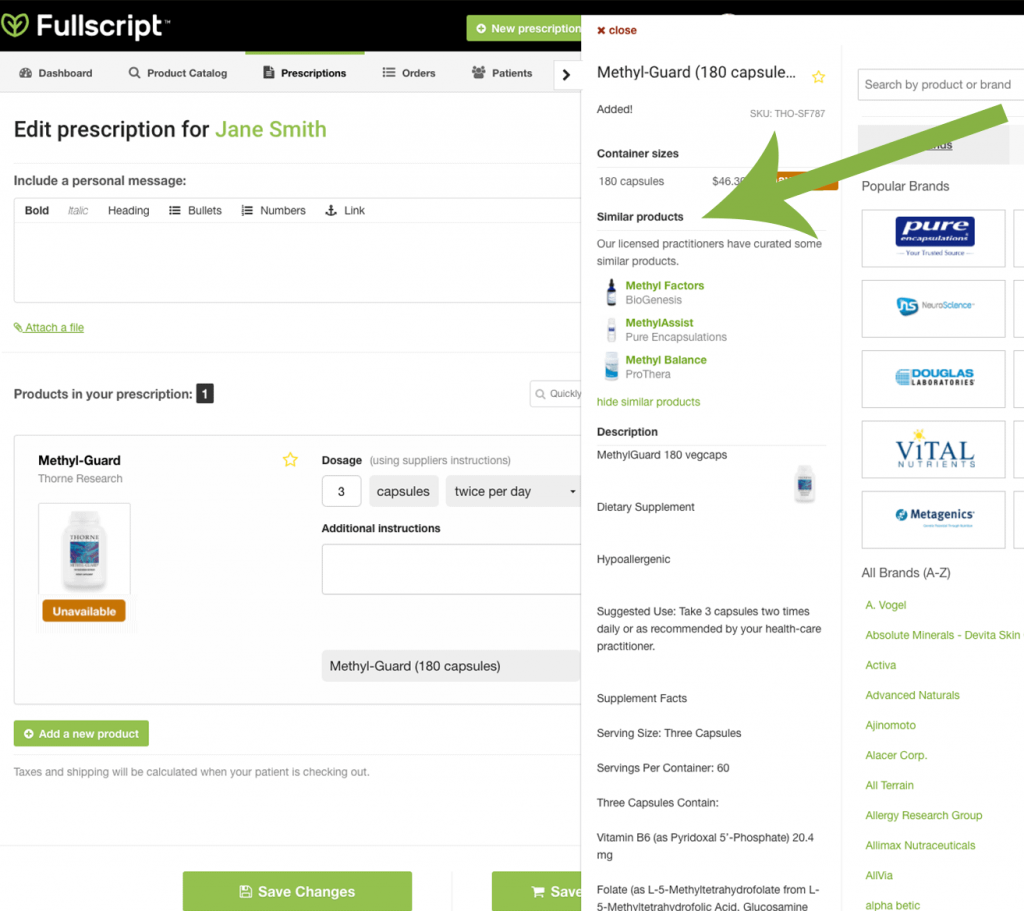
Task: Open the Activa brand link
Action: click(880, 665)
